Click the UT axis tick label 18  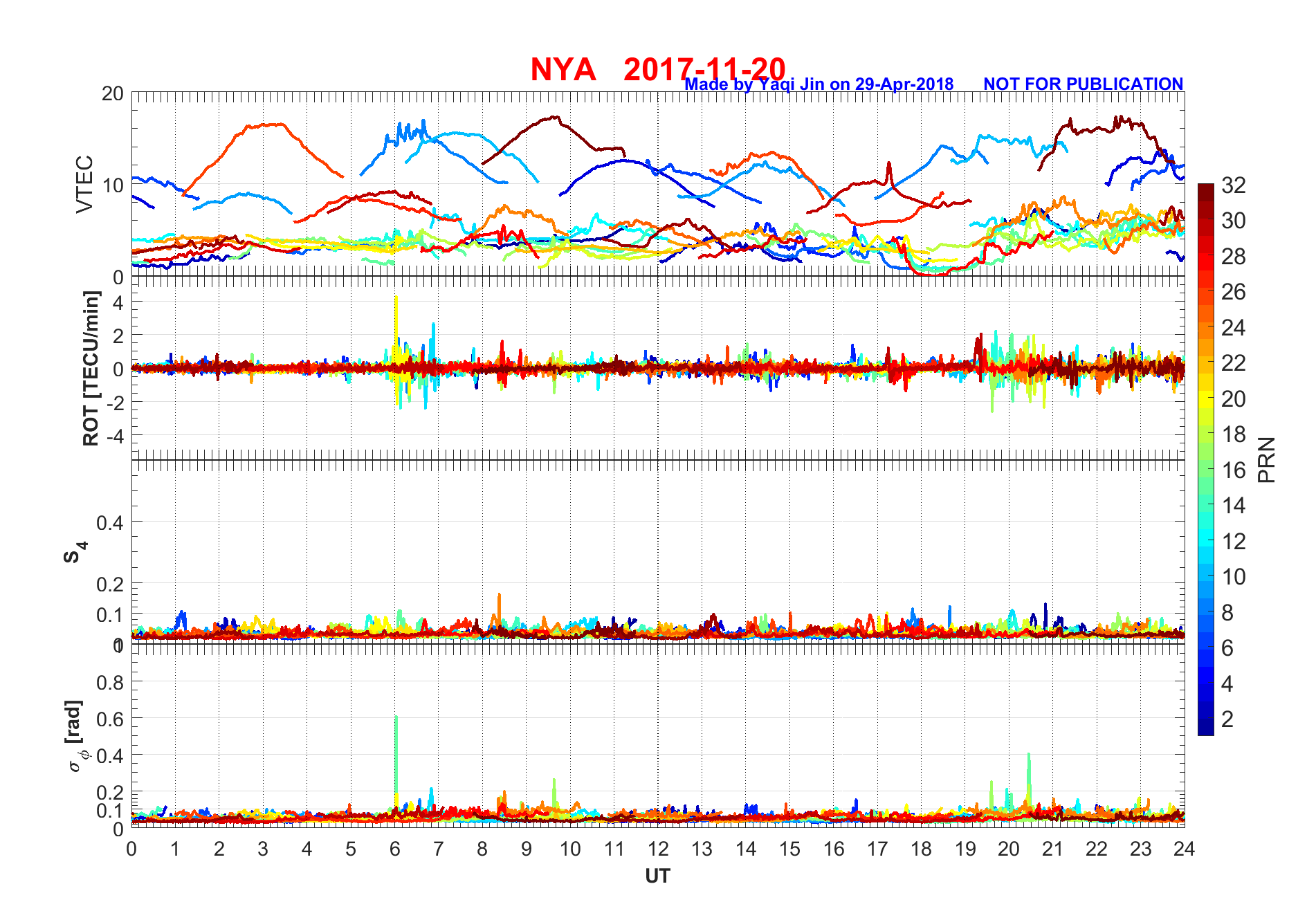coord(921,849)
